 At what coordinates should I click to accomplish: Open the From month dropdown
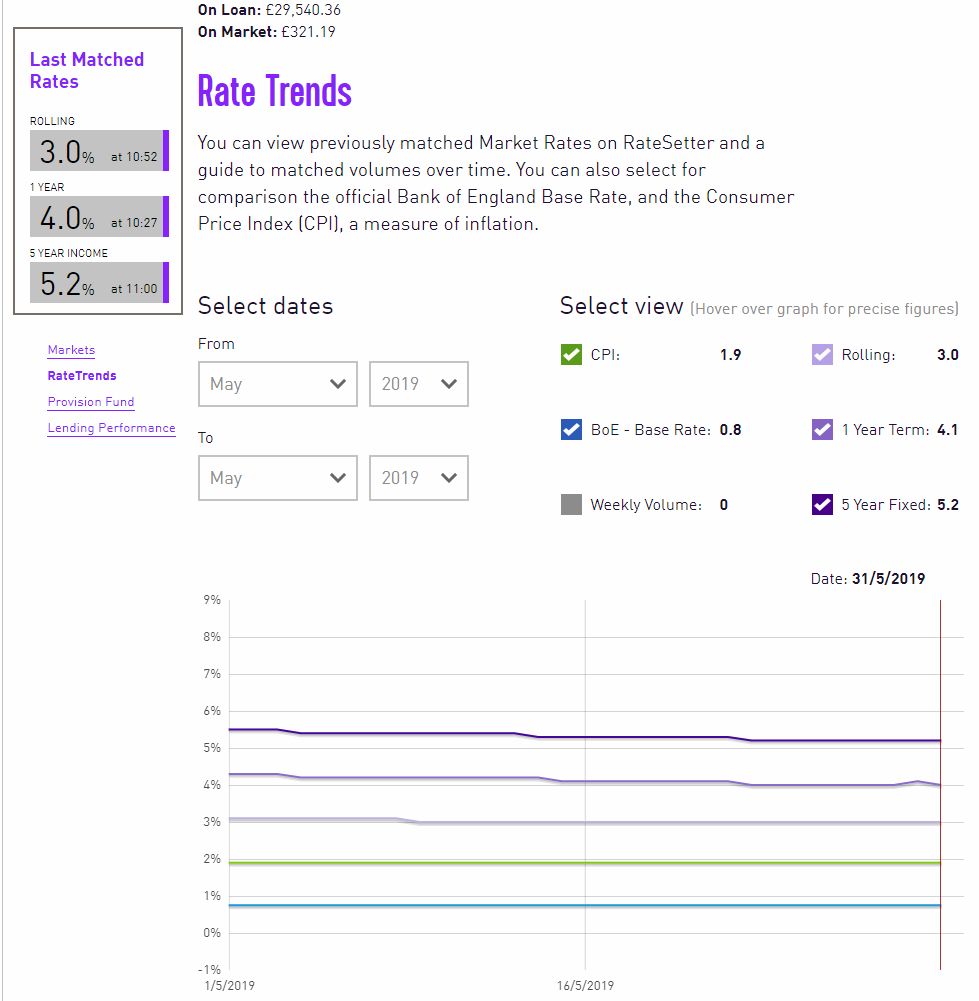coord(278,384)
